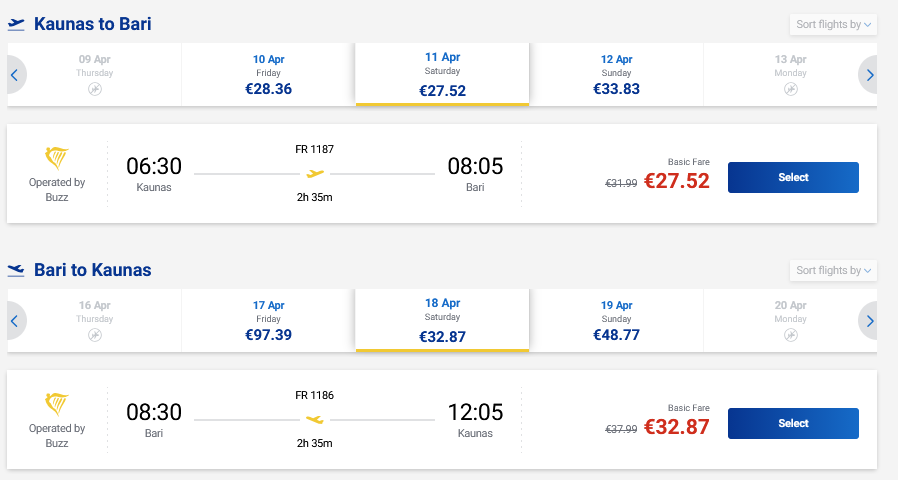898x480 pixels.
Task: Click the yellow plane icon under FR 1186
Action: click(x=315, y=419)
